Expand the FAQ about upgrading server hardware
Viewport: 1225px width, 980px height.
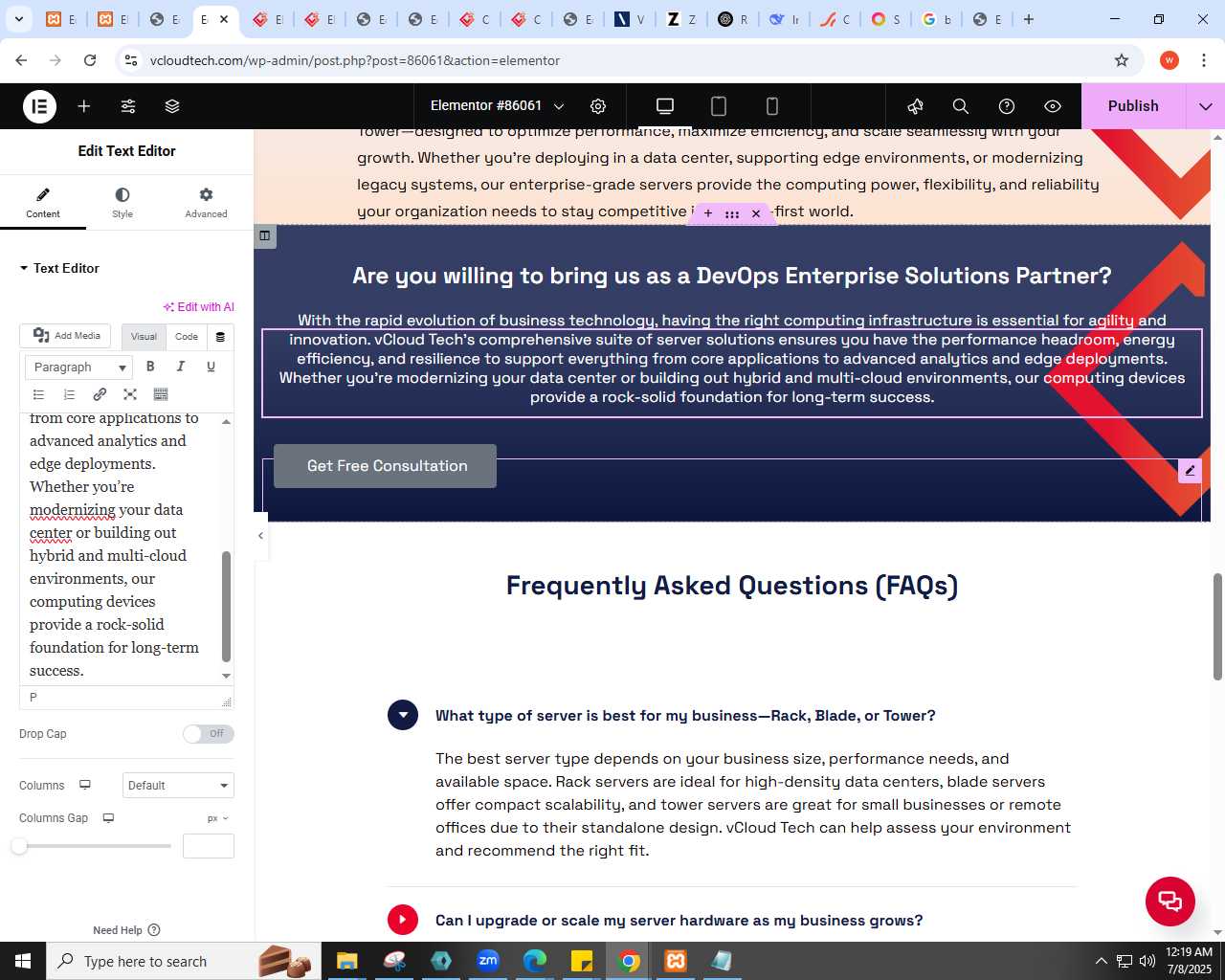coord(403,920)
